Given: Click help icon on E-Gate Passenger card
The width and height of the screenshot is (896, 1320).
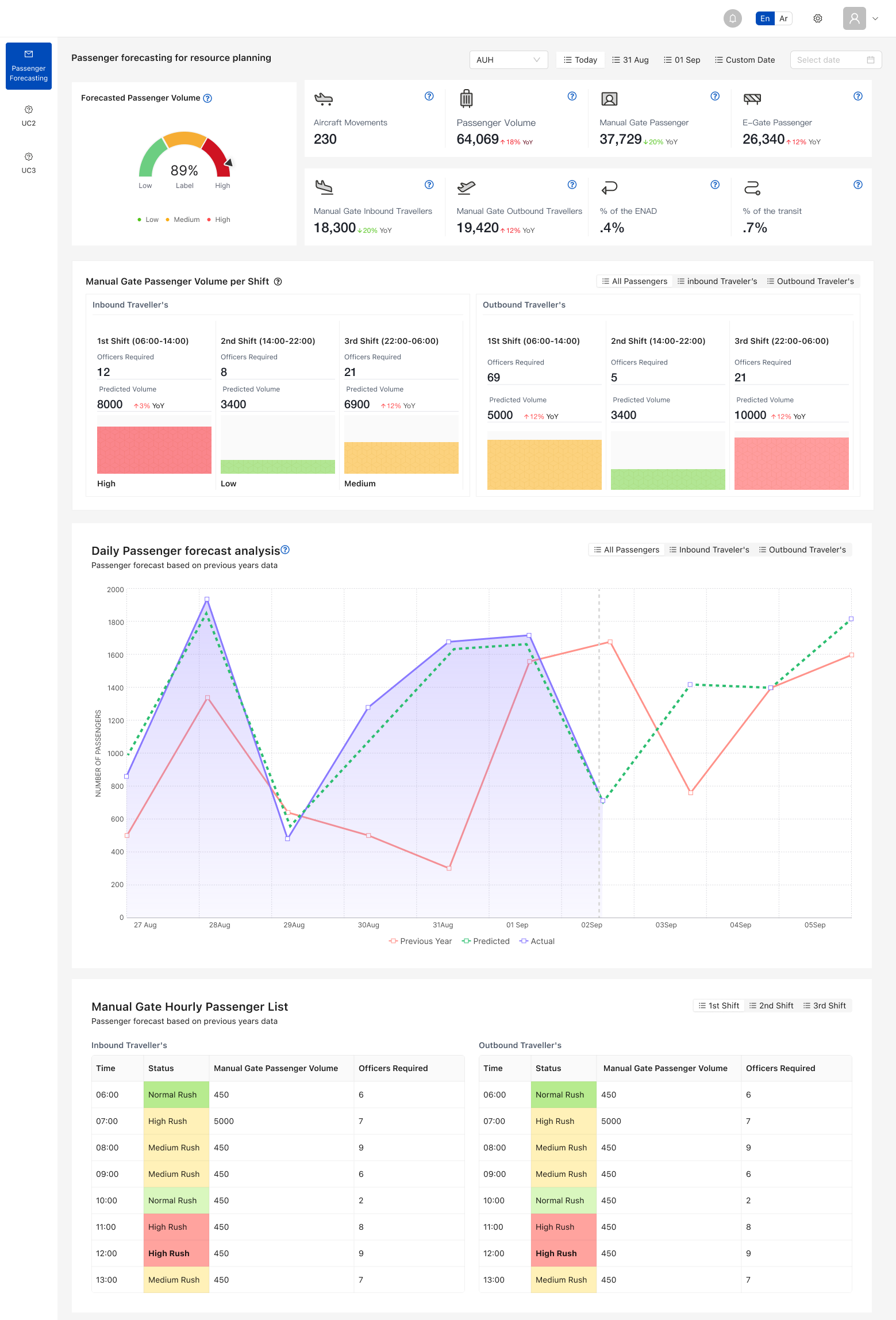Looking at the screenshot, I should click(x=858, y=96).
